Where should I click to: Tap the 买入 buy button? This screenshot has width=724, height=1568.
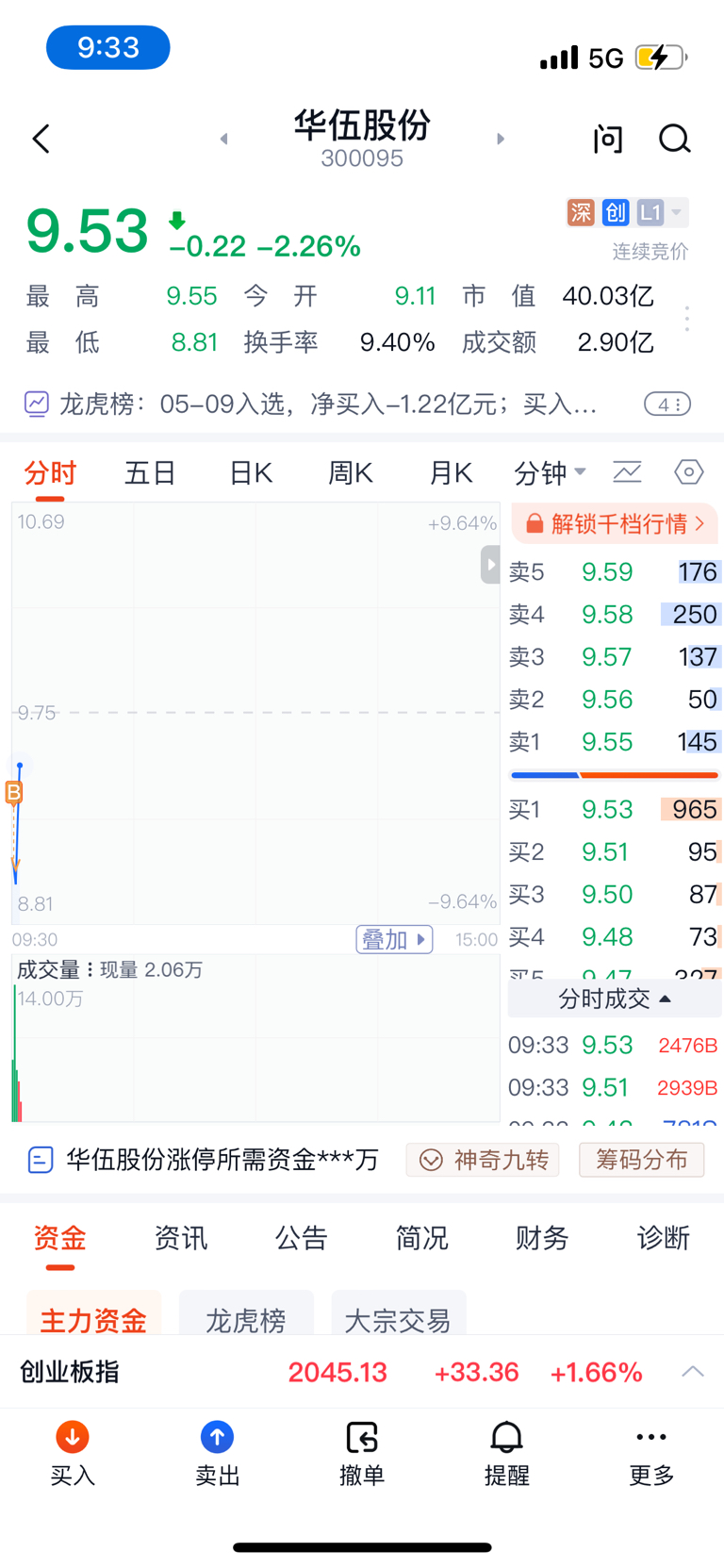pyautogui.click(x=73, y=1454)
